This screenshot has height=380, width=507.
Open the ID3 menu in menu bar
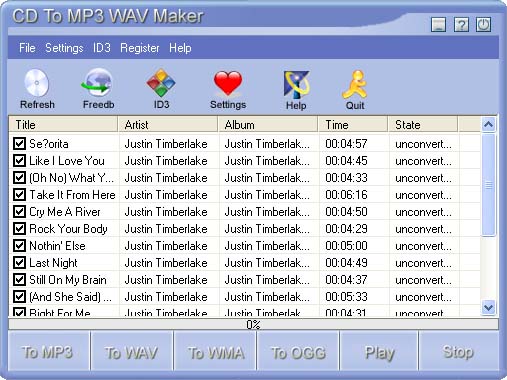pos(102,48)
